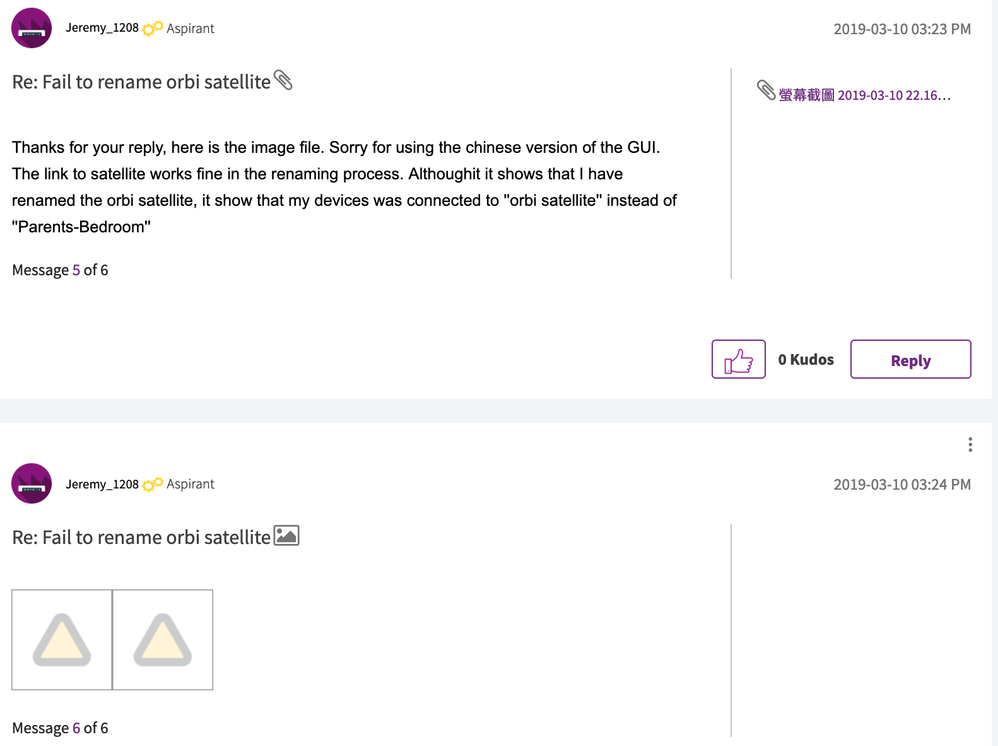This screenshot has height=746, width=998.
Task: Click the Aspirant rank gear icon in message 5
Action: [152, 29]
